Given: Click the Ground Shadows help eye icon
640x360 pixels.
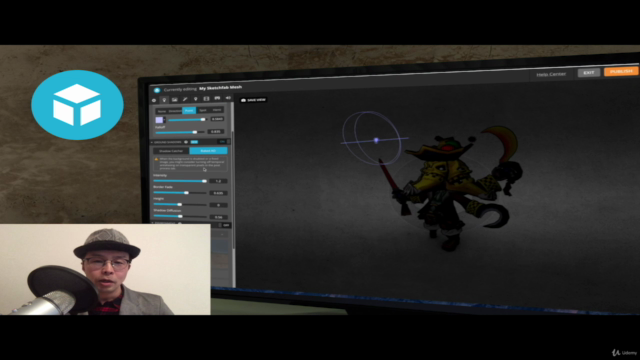Looking at the screenshot, I should coord(186,142).
